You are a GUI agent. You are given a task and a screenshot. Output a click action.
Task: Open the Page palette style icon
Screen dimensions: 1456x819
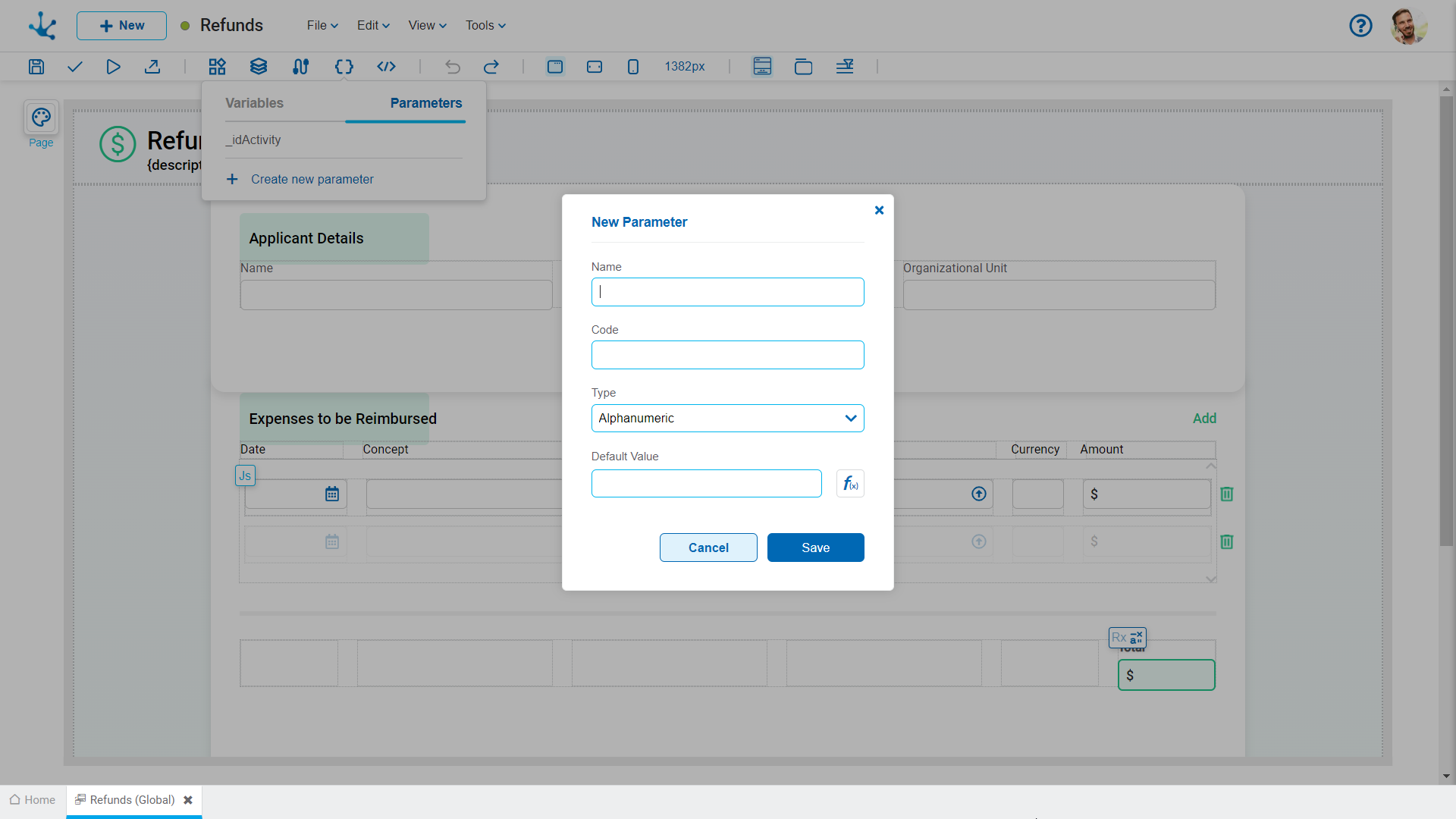pos(41,118)
